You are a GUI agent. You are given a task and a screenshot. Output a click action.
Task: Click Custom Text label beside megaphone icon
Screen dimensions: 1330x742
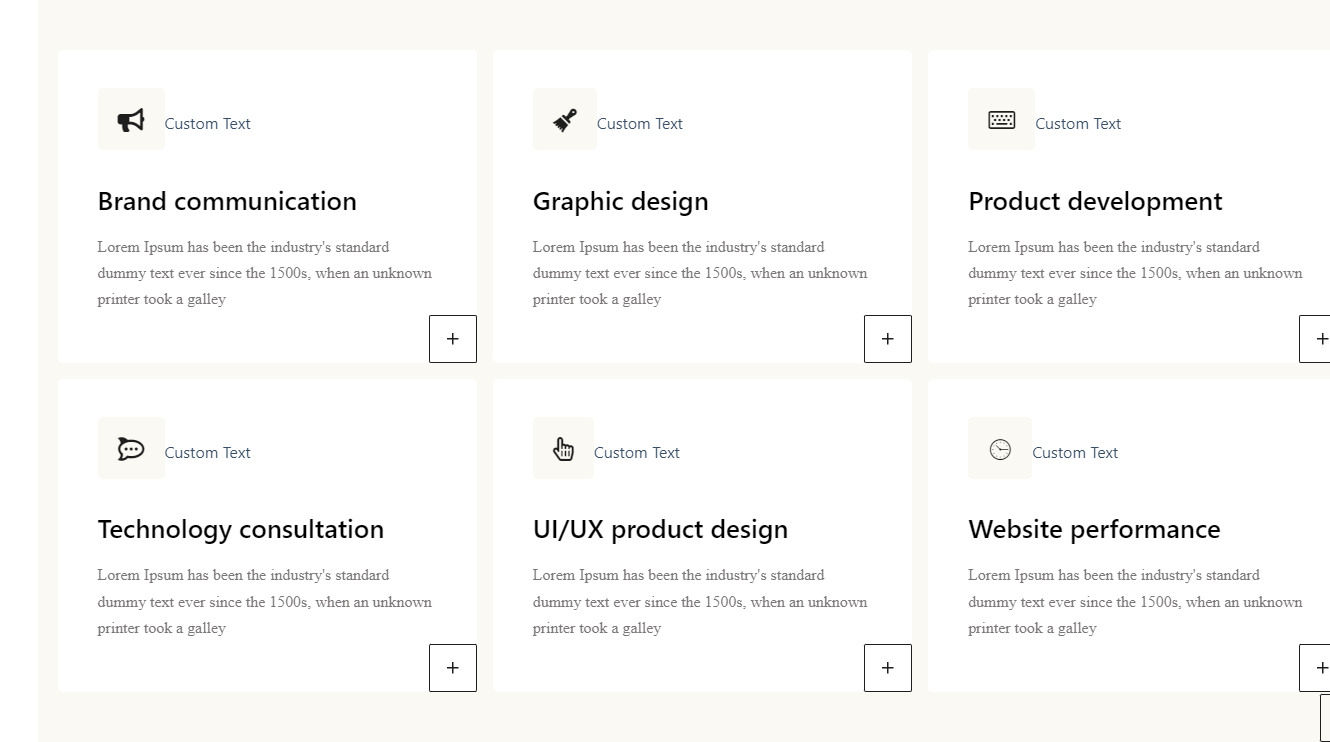[207, 124]
